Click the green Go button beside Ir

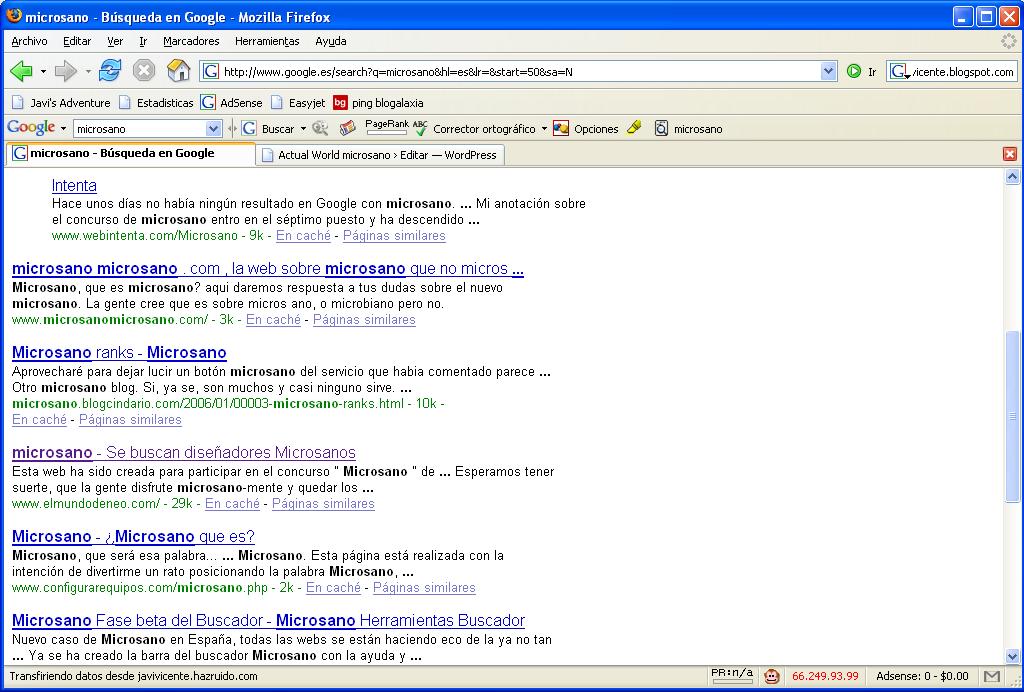tap(854, 71)
